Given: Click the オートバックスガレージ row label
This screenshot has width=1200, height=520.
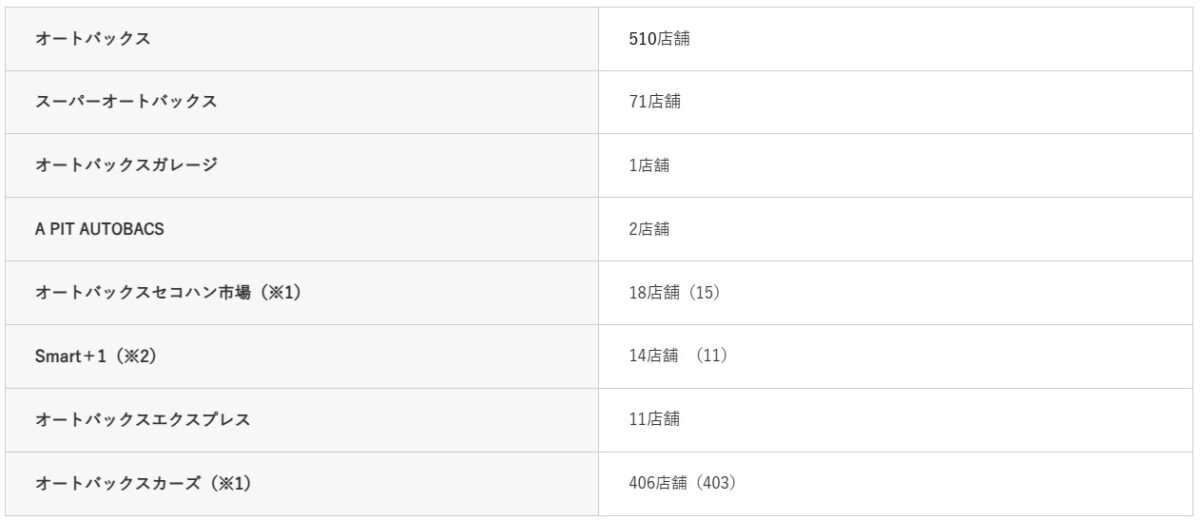Looking at the screenshot, I should 126,166.
